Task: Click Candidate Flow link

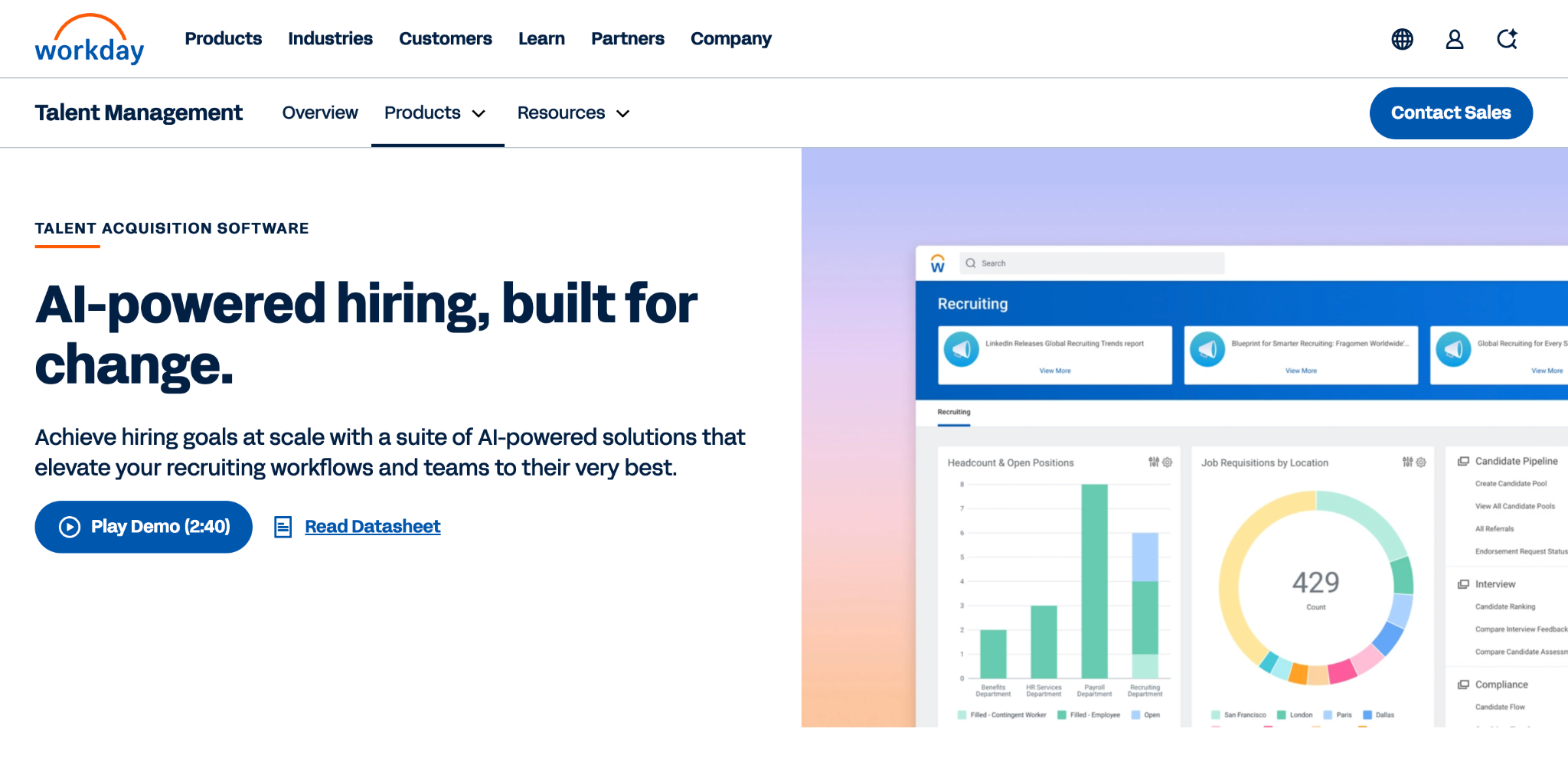Action: pos(1500,707)
